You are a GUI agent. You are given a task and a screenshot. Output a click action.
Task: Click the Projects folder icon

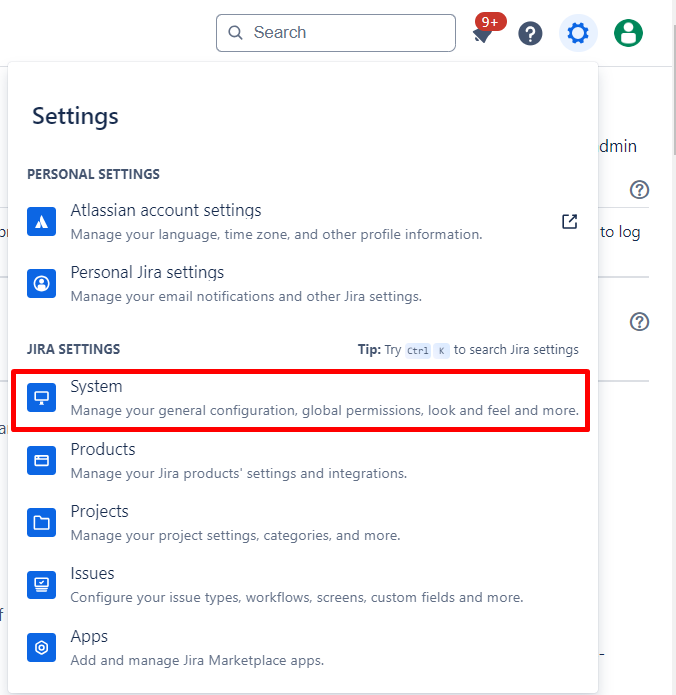coord(41,523)
